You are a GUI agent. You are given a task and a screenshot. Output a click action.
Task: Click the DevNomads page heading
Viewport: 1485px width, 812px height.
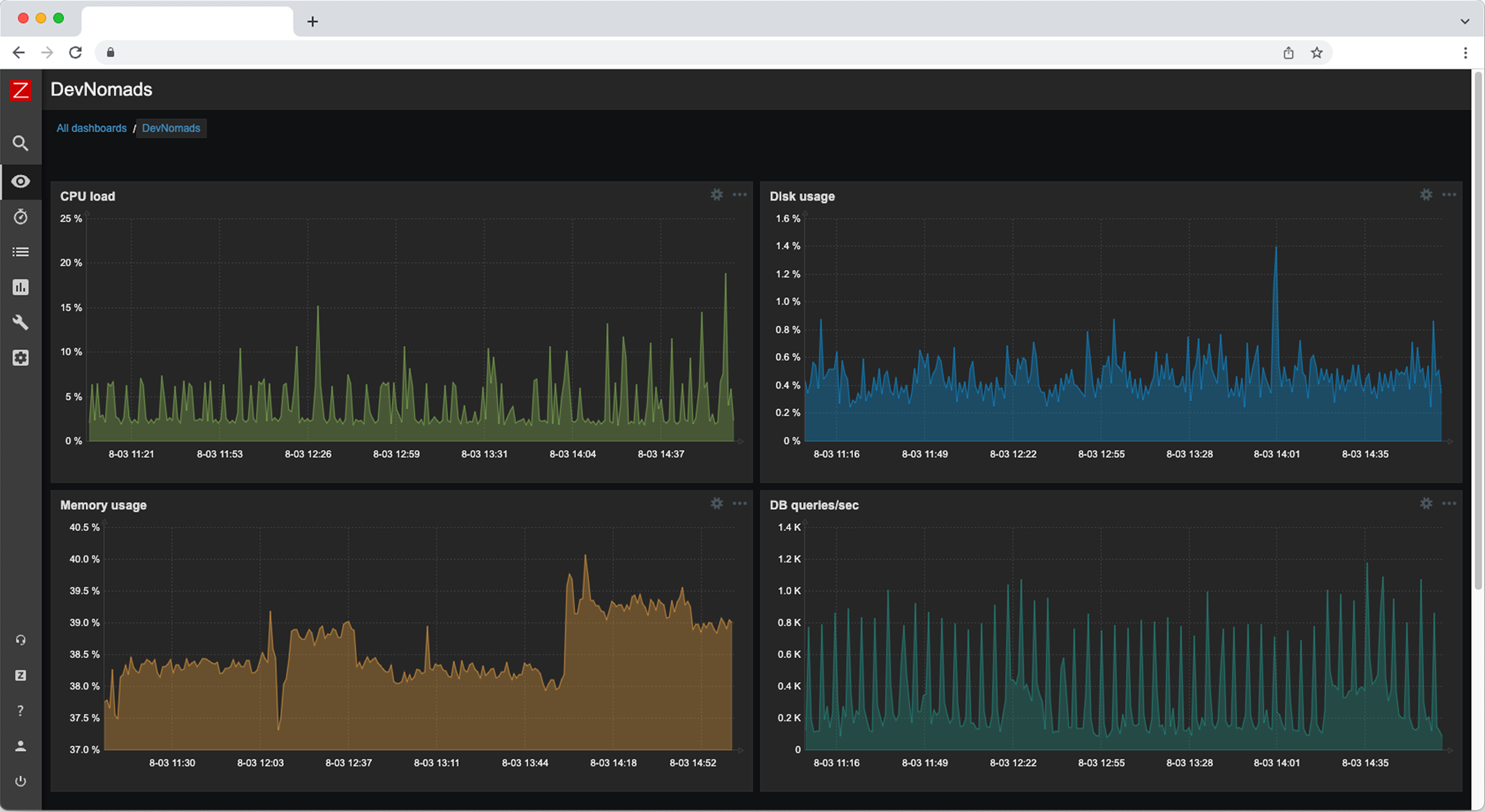coord(102,89)
